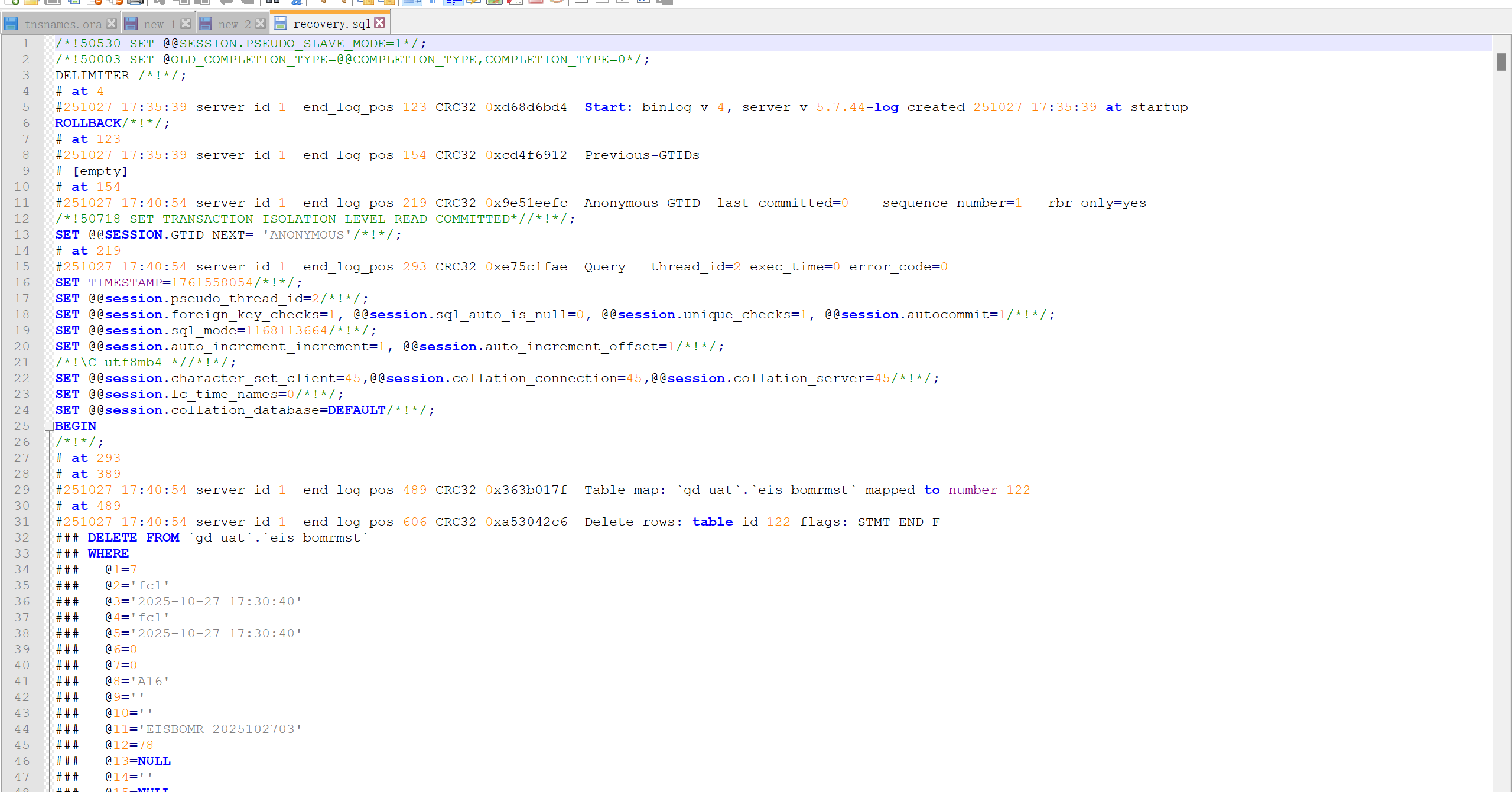
Task: Collapse the BEGIN fold marker on line 25
Action: tap(49, 426)
